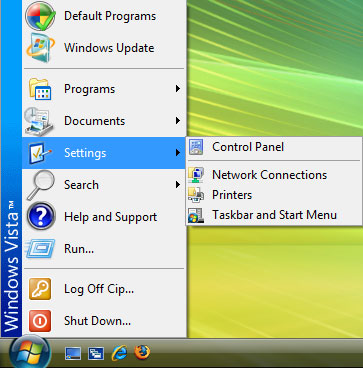363x368 pixels.
Task: Click Show Desktop in quick launch
Action: pyautogui.click(x=73, y=353)
